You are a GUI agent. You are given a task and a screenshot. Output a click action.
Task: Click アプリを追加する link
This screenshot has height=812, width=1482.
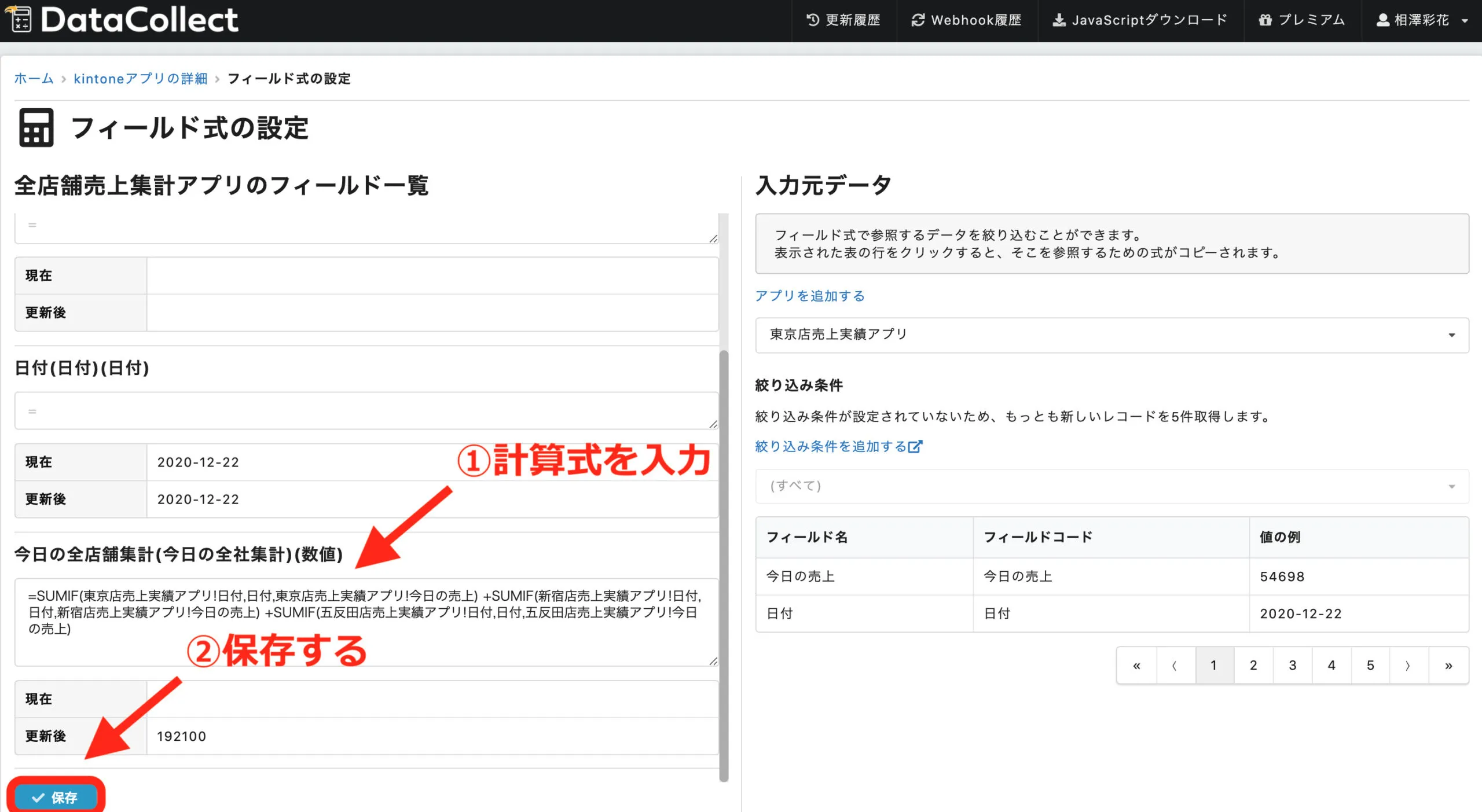pos(809,296)
